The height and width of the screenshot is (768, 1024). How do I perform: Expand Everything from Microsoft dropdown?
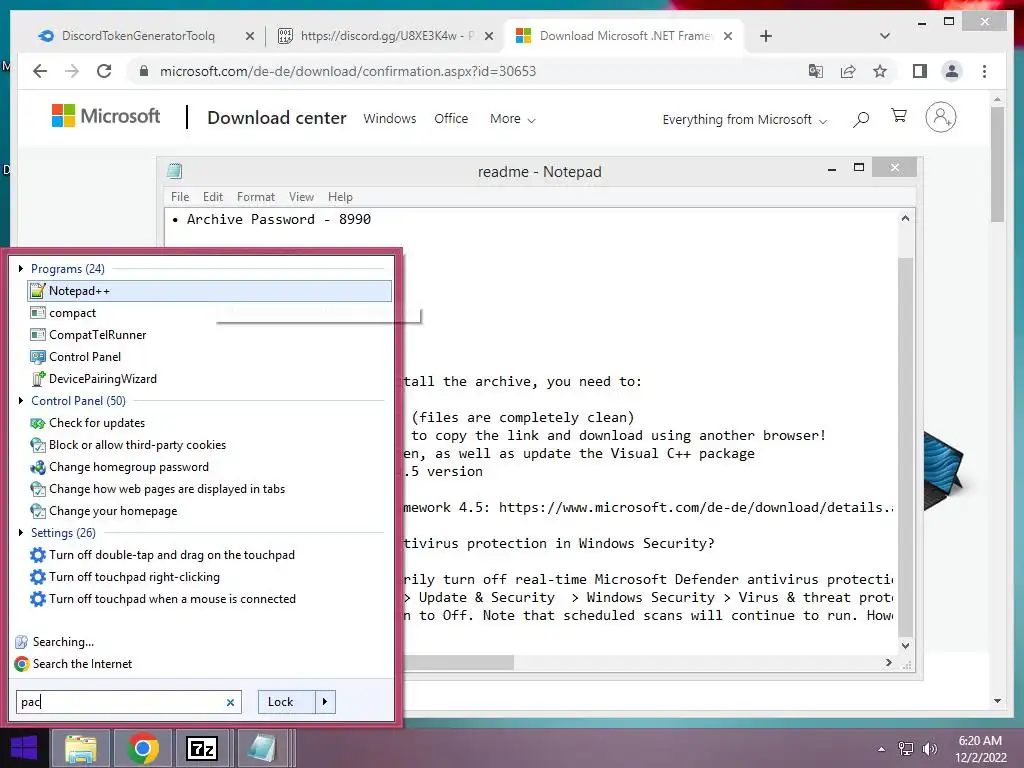click(744, 120)
